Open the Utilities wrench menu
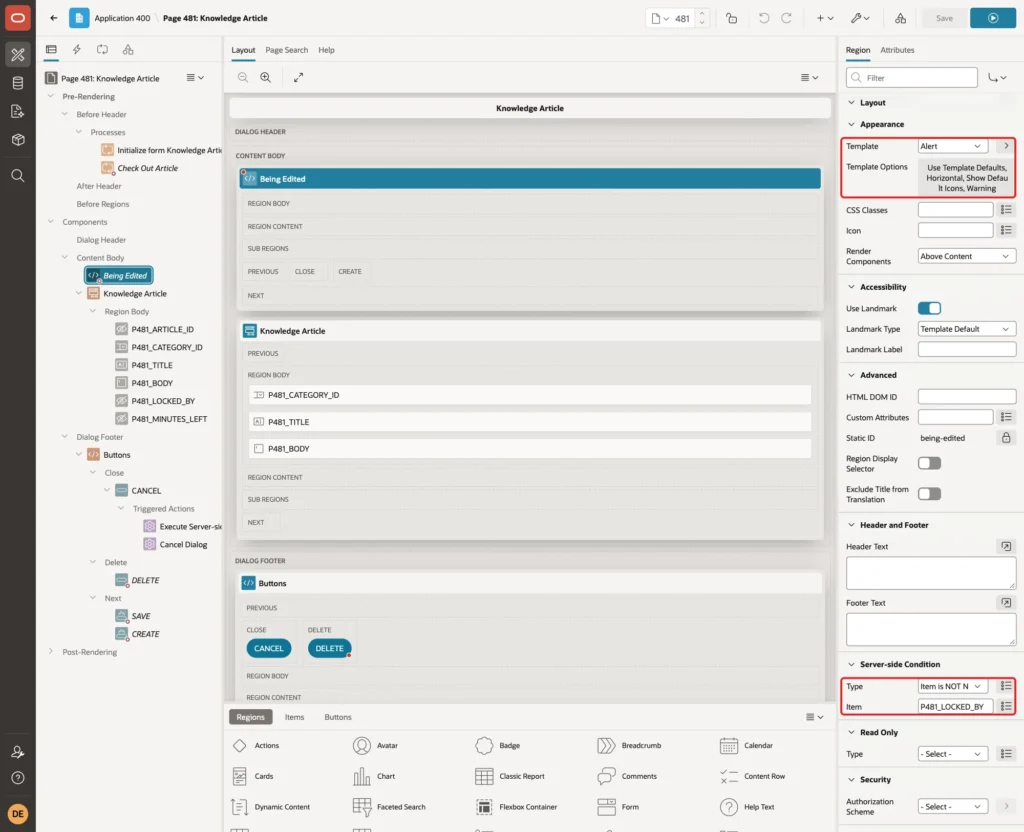Viewport: 1024px width, 832px height. pos(859,18)
